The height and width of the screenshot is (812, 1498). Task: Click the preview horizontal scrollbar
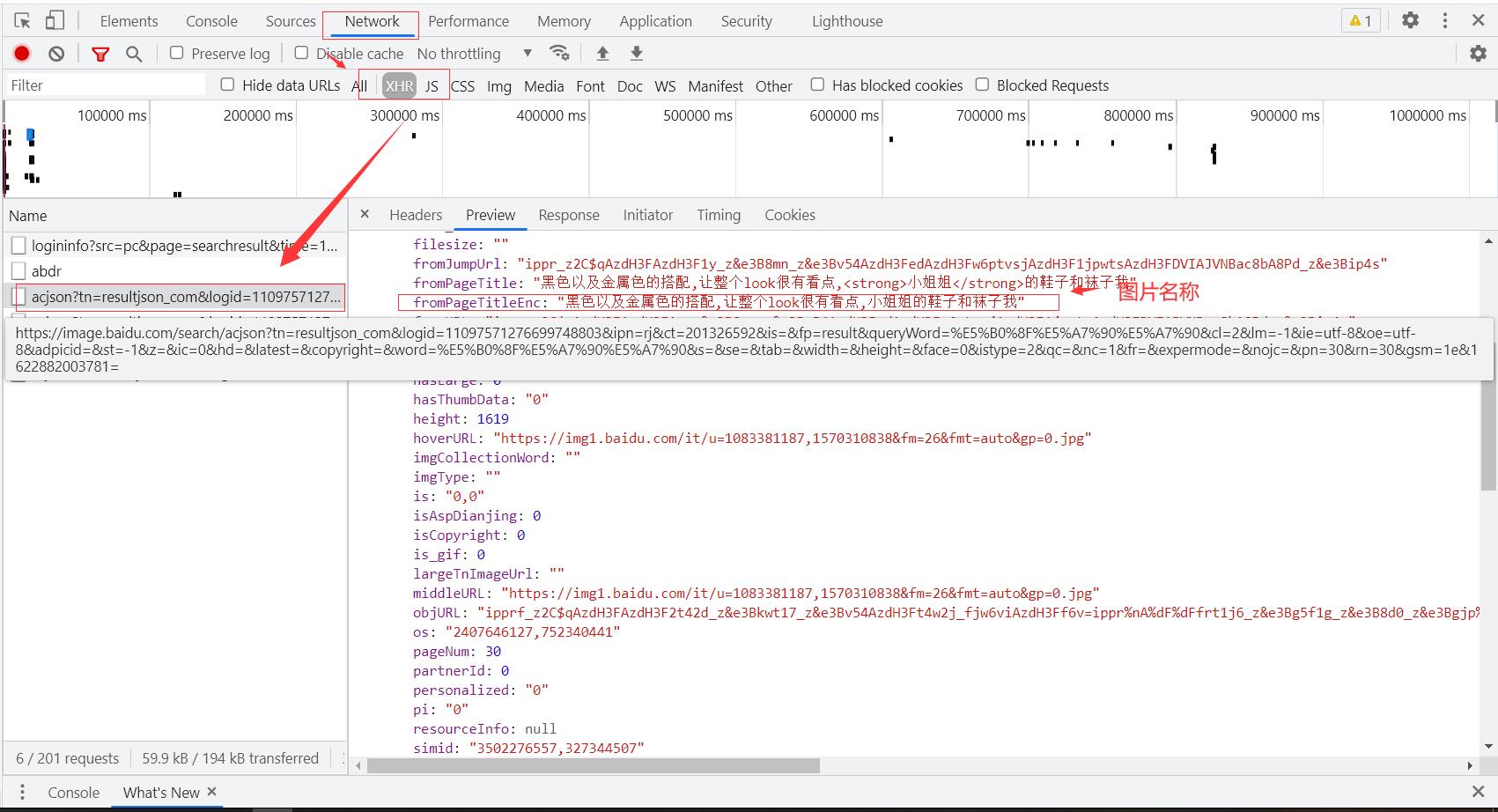[594, 765]
